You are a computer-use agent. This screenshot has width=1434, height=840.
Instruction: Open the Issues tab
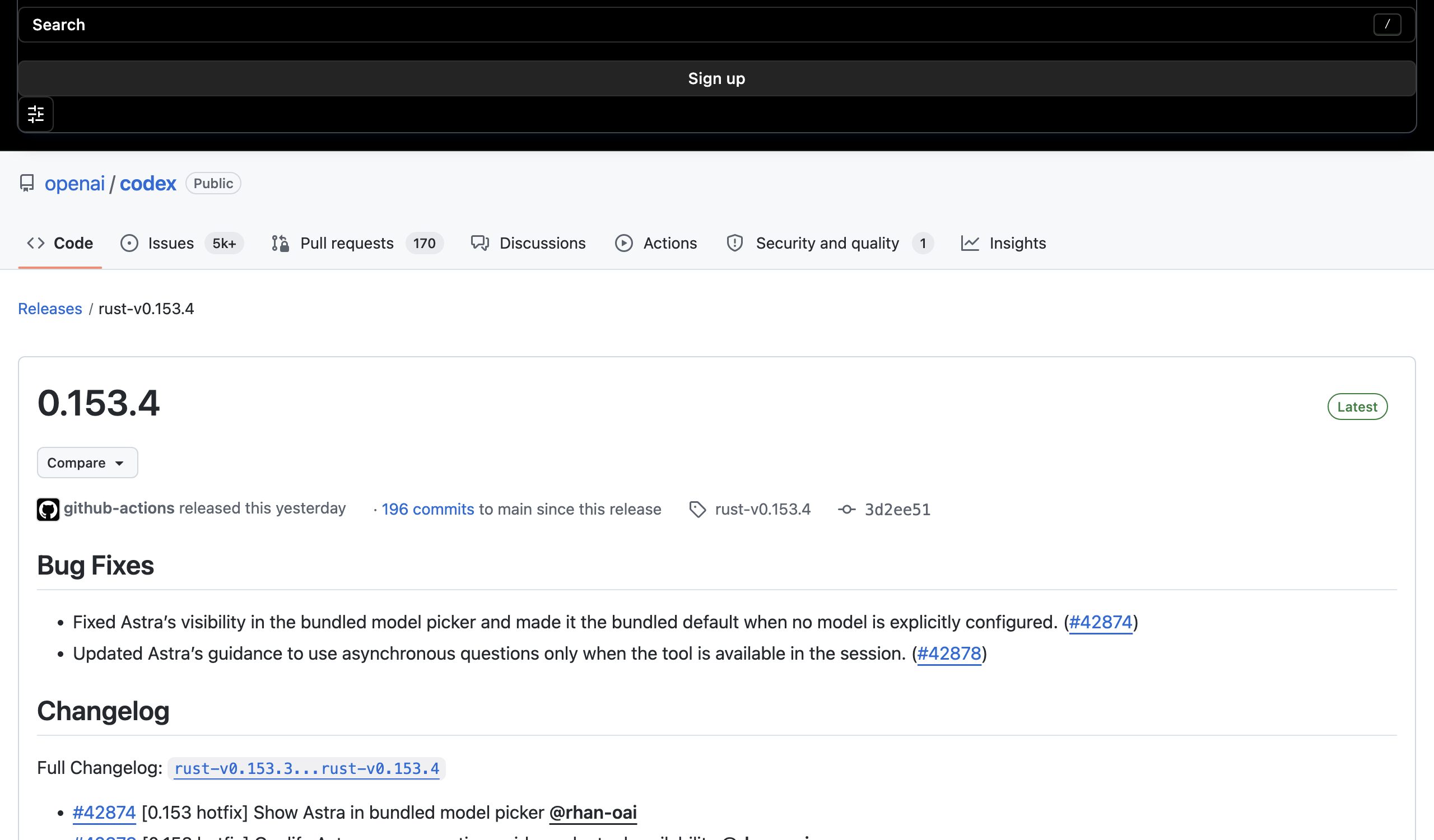click(x=181, y=244)
